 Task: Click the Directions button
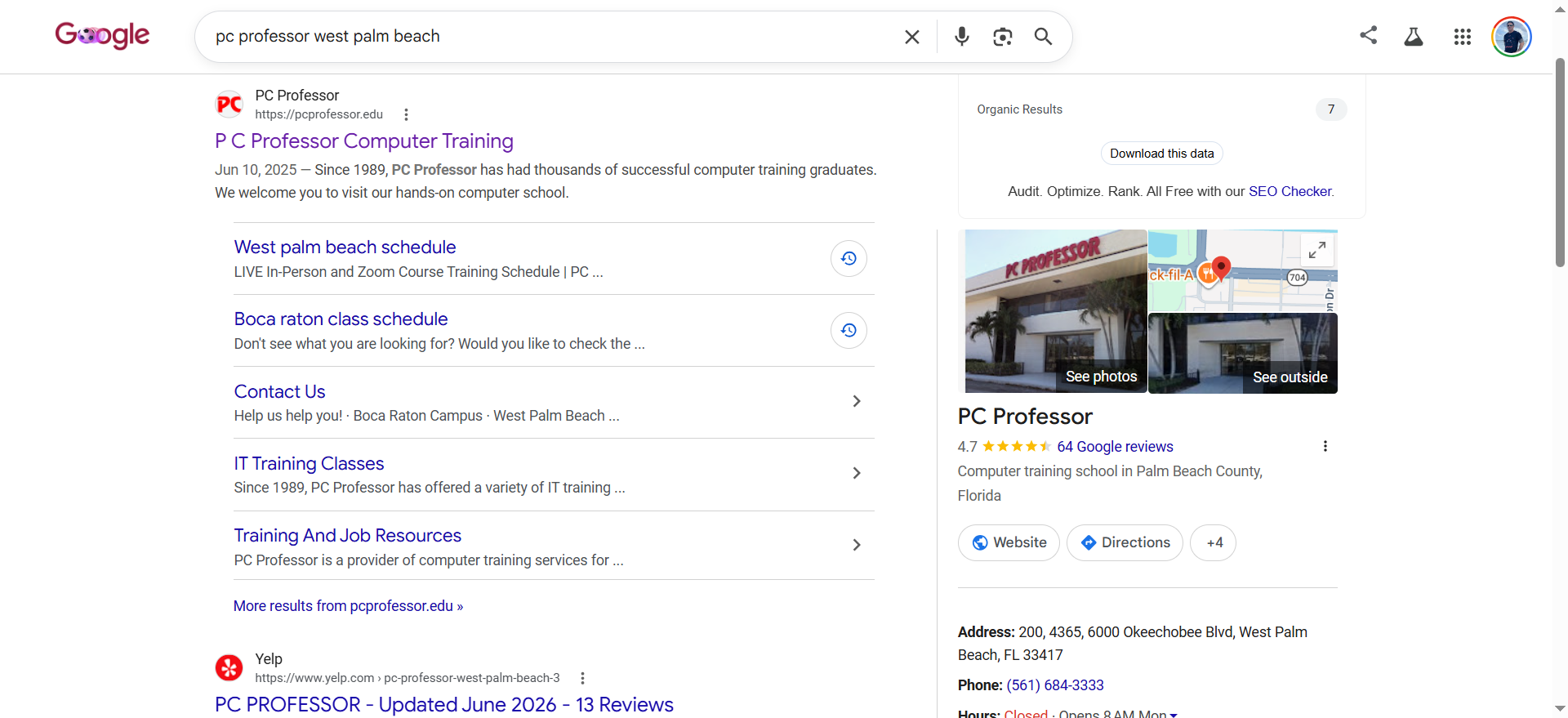click(1125, 542)
